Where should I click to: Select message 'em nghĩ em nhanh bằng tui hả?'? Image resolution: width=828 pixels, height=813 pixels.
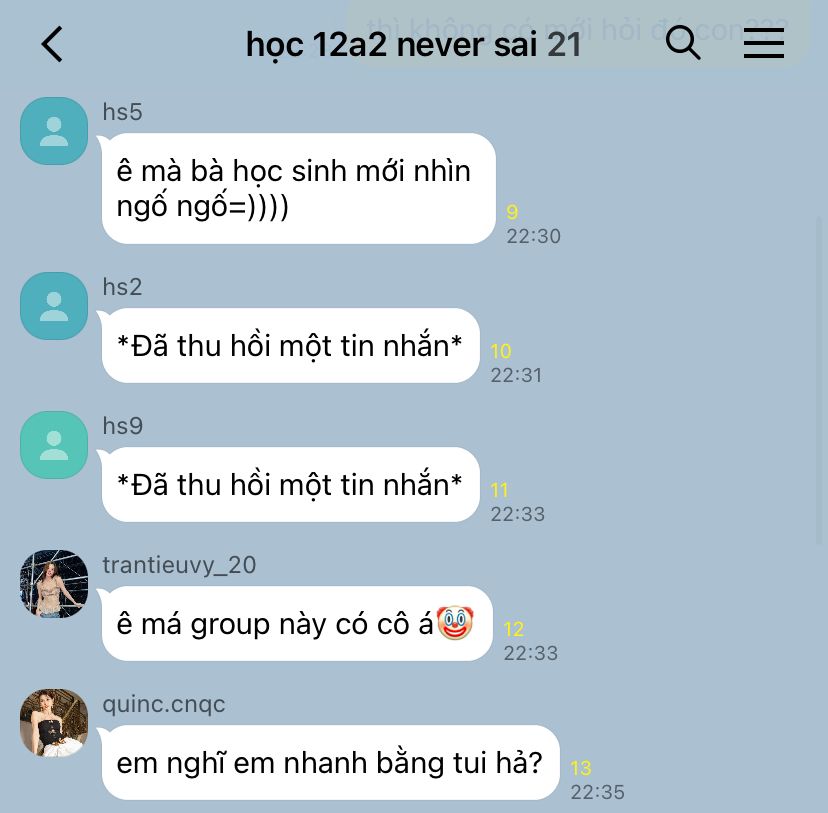point(331,762)
